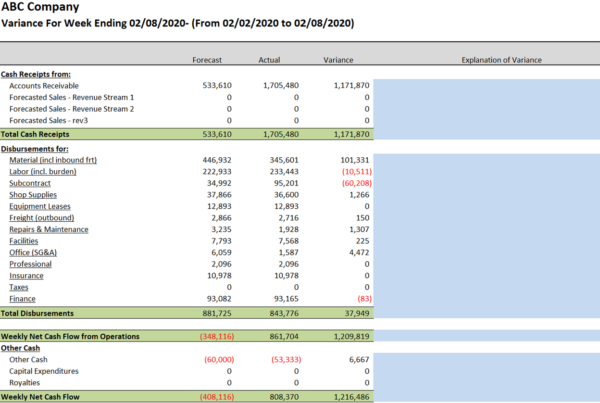
Task: Select the Royalties row label
Action: pos(24,382)
